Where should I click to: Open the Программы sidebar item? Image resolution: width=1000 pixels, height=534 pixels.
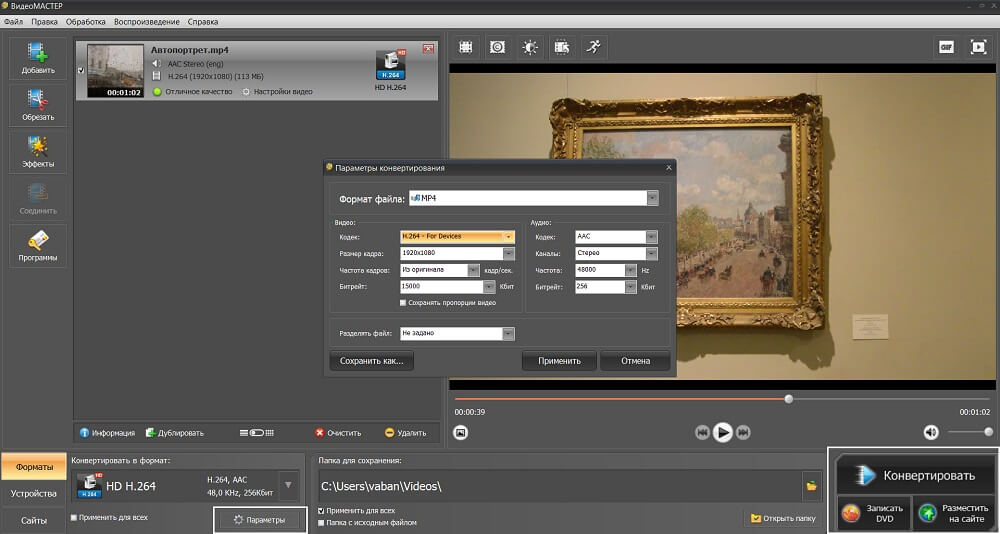pos(38,245)
